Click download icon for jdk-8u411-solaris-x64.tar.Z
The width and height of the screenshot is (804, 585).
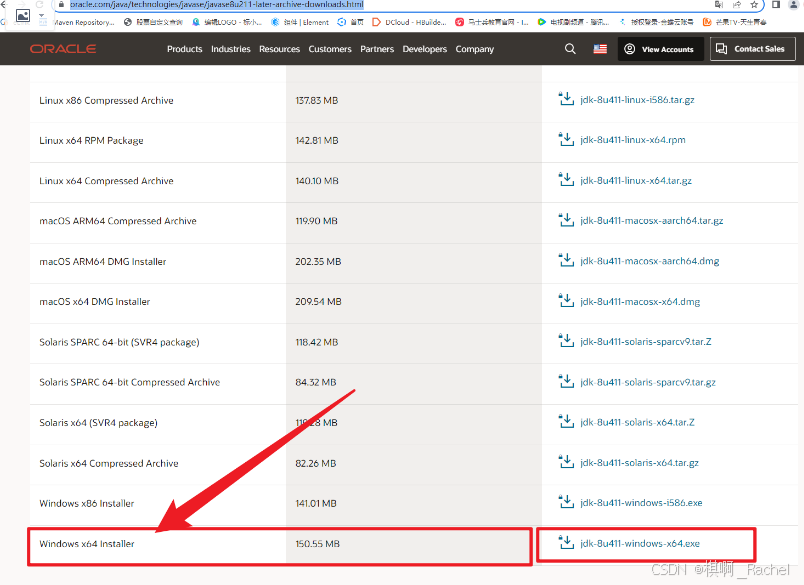tap(566, 421)
